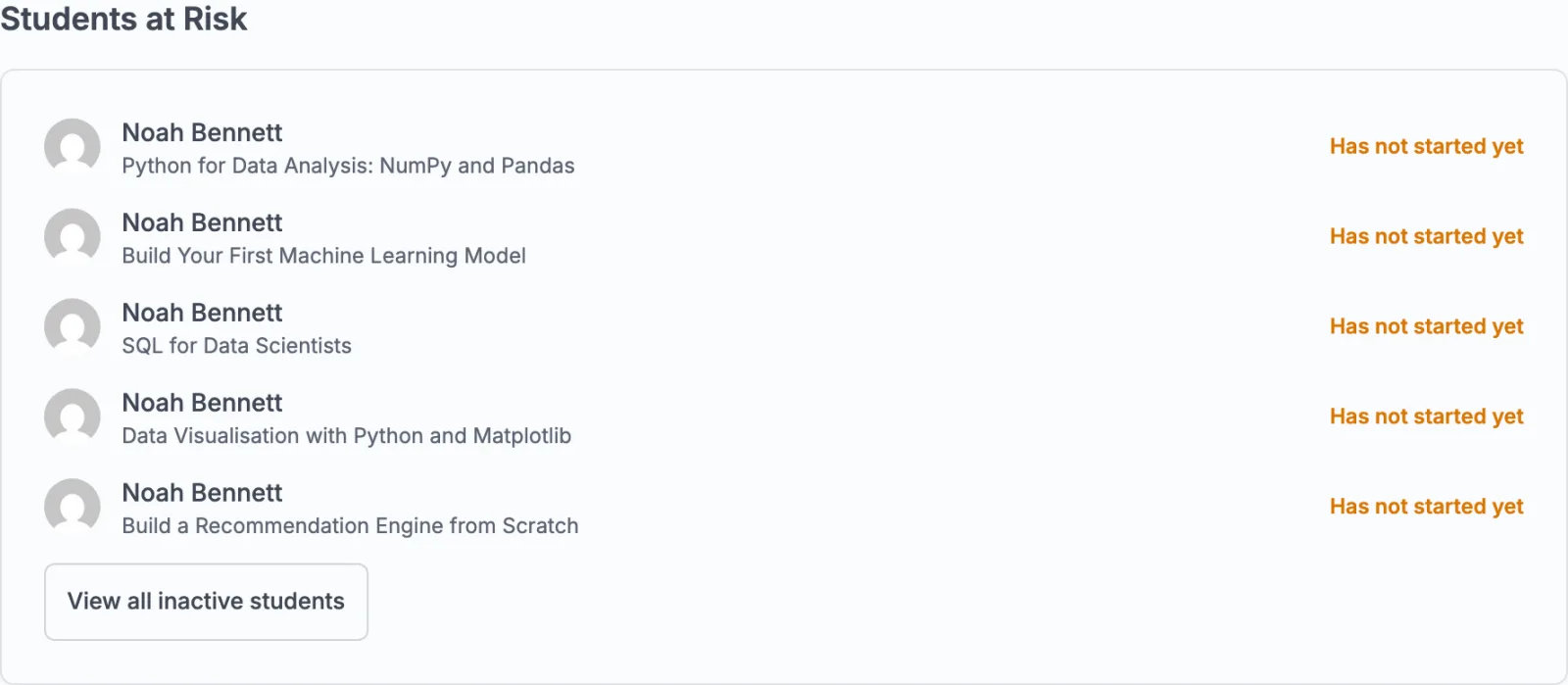The height and width of the screenshot is (685, 1568).
Task: Click avatar beside SQL for Data Scientists
Action: coord(73,327)
